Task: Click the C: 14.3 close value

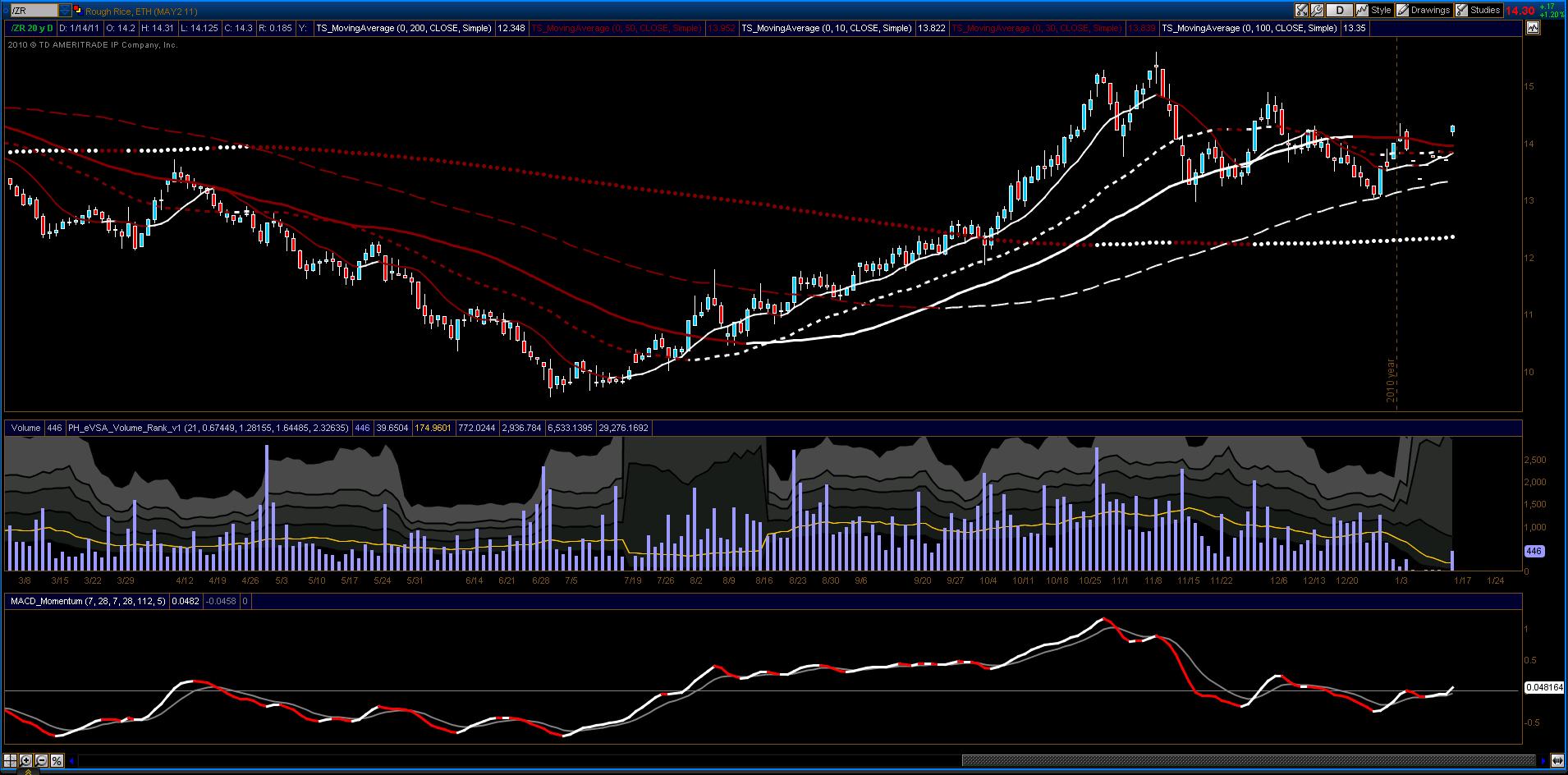Action: (239, 28)
